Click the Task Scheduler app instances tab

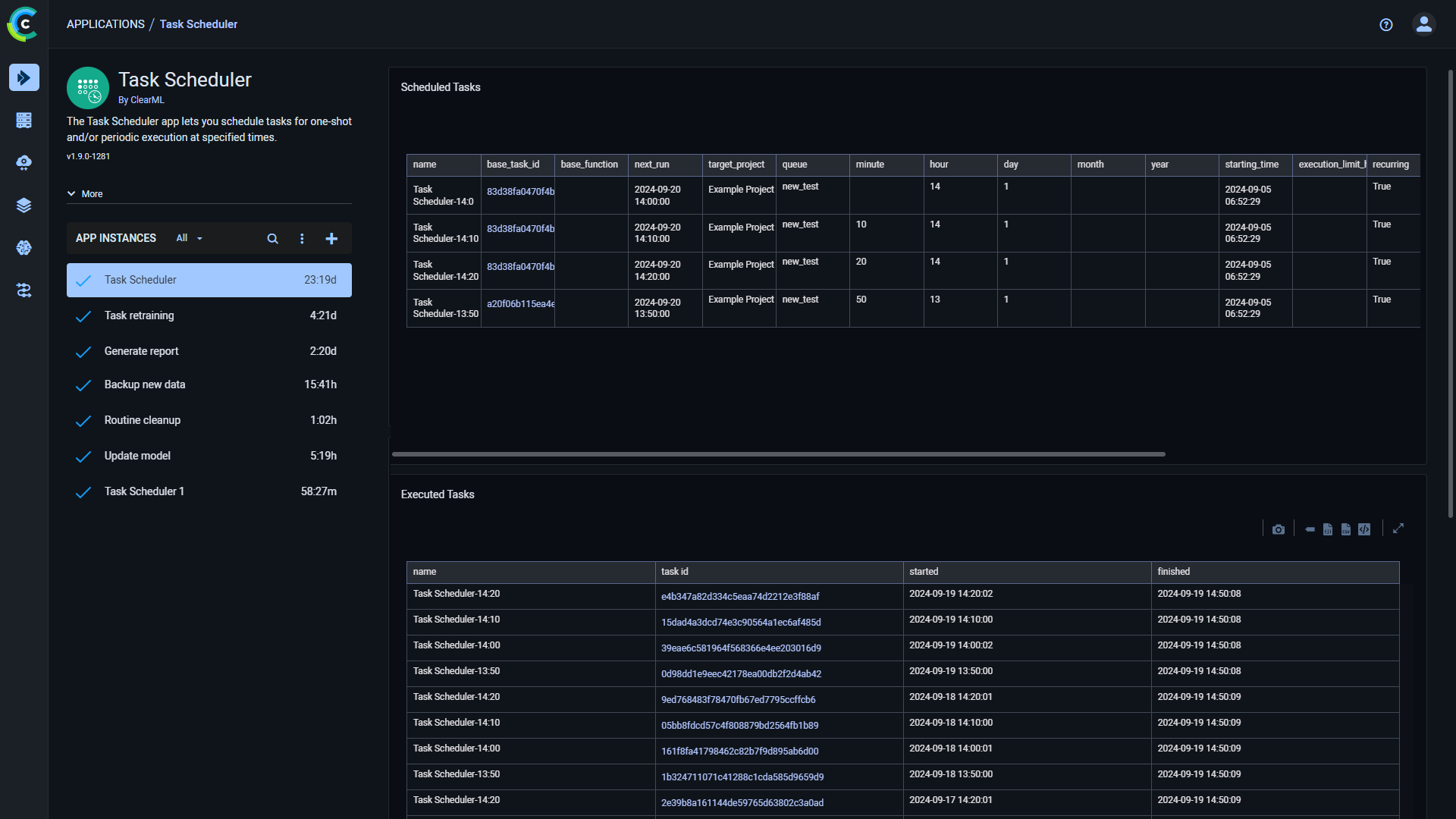[x=209, y=279]
